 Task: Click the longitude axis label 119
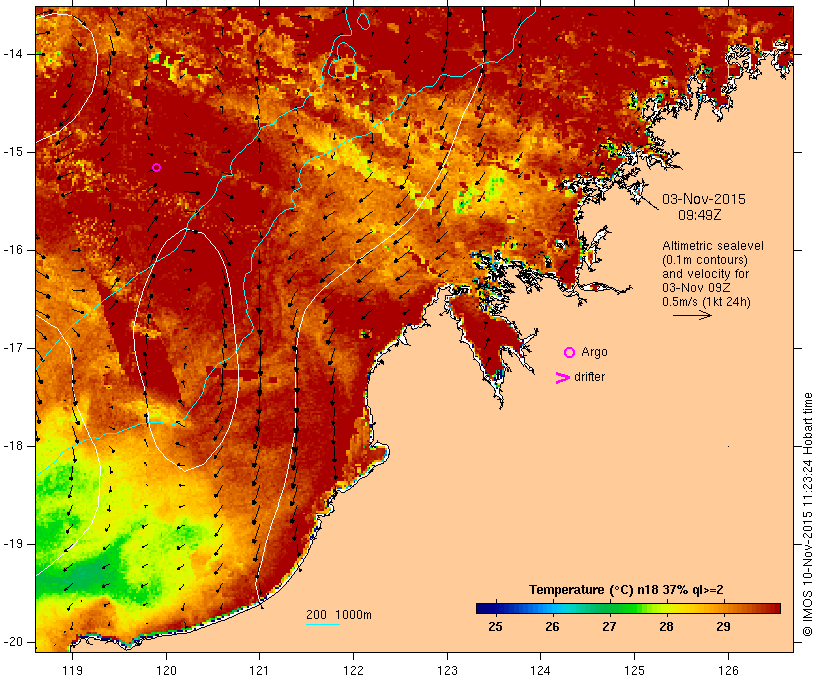click(72, 670)
